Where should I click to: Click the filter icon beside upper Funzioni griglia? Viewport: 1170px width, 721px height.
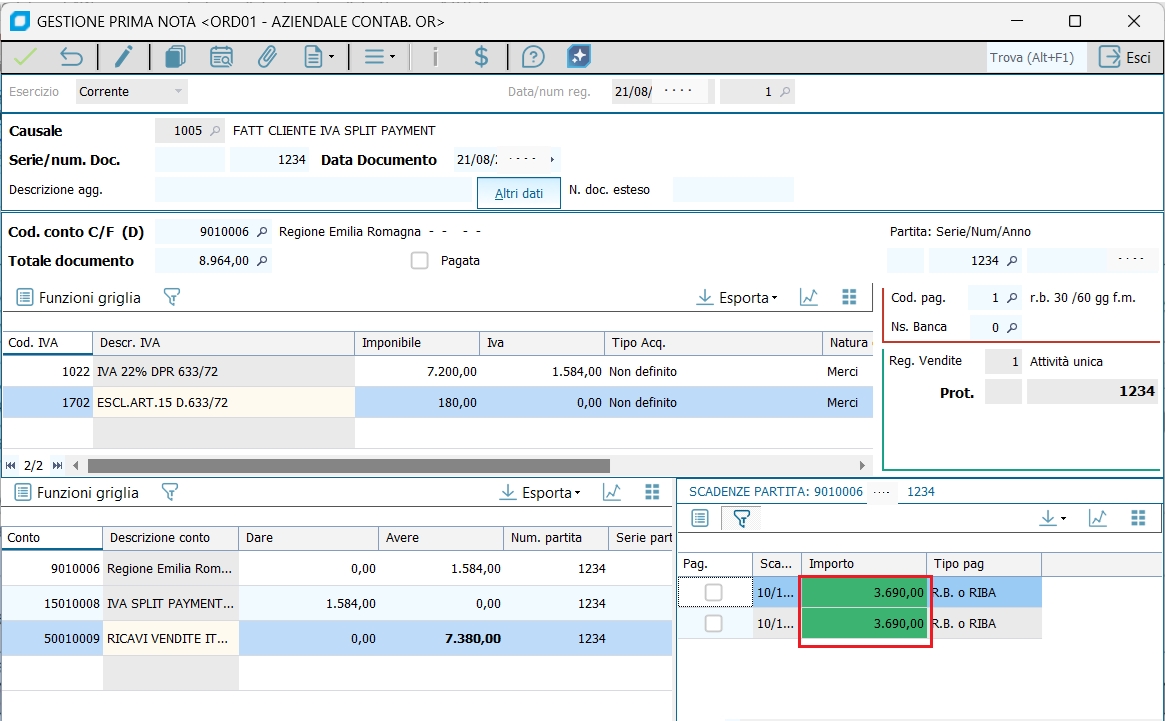point(171,297)
